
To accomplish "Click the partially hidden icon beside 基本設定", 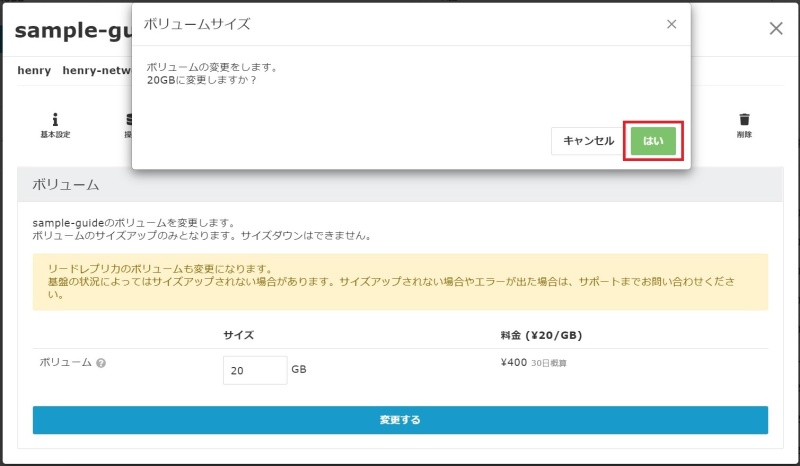I will [x=128, y=124].
